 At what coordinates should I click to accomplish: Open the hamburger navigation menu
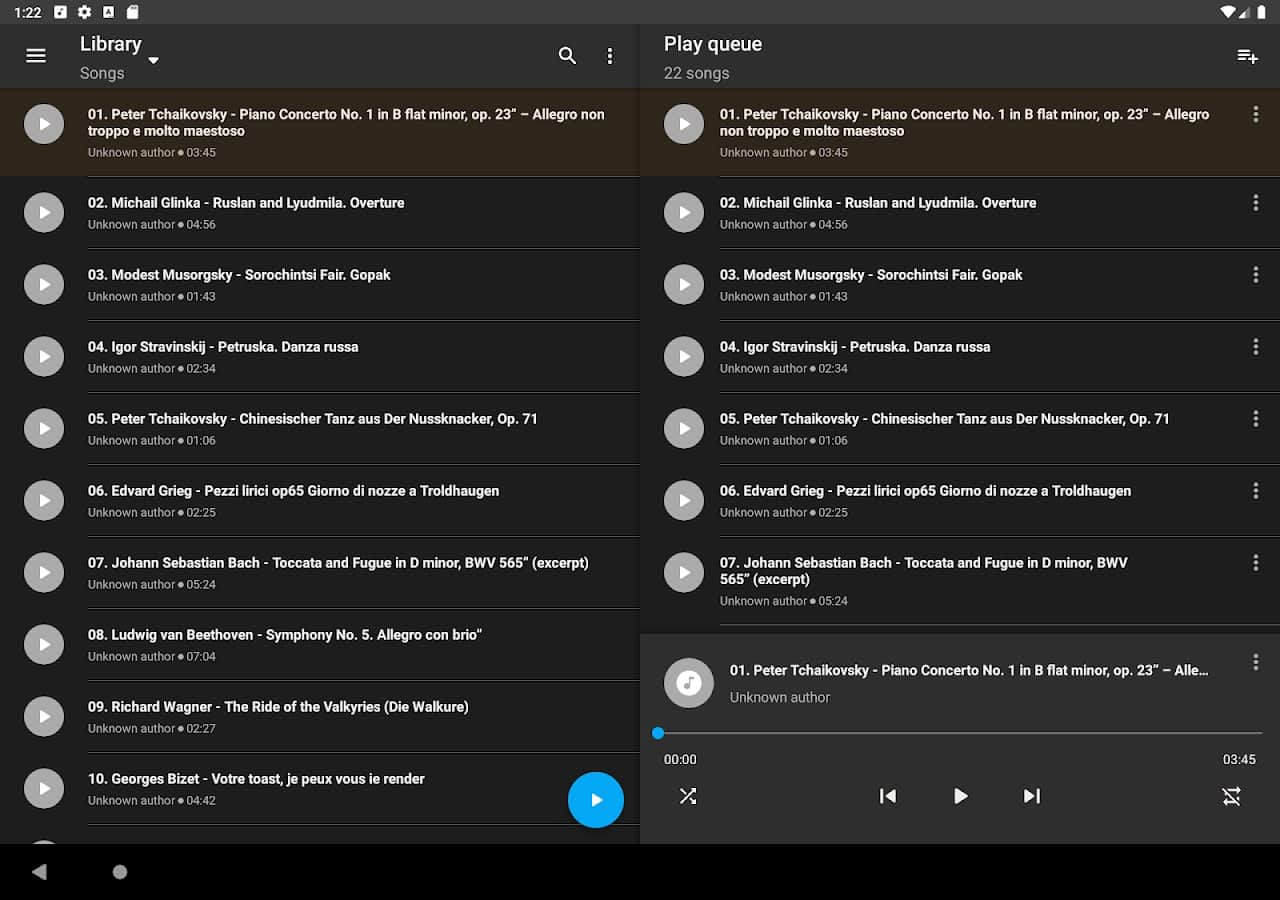[x=36, y=56]
